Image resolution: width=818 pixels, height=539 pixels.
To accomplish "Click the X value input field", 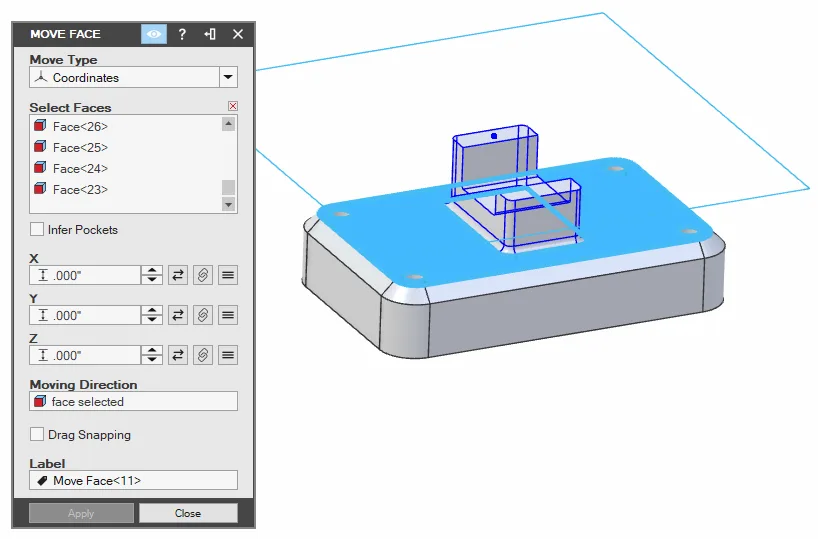I will click(85, 275).
